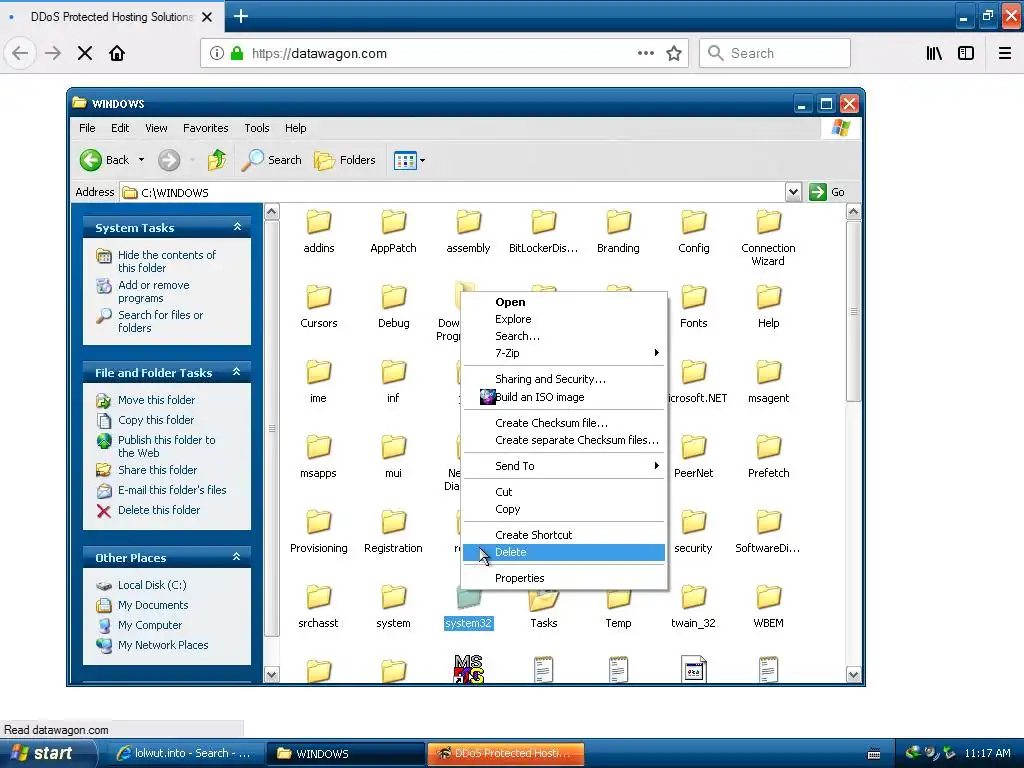Screen dimensions: 1024x768
Task: Choose Properties in the context menu
Action: [564, 578]
